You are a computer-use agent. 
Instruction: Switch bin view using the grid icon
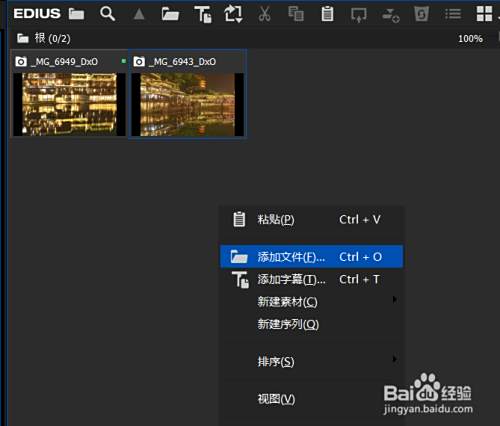point(484,14)
